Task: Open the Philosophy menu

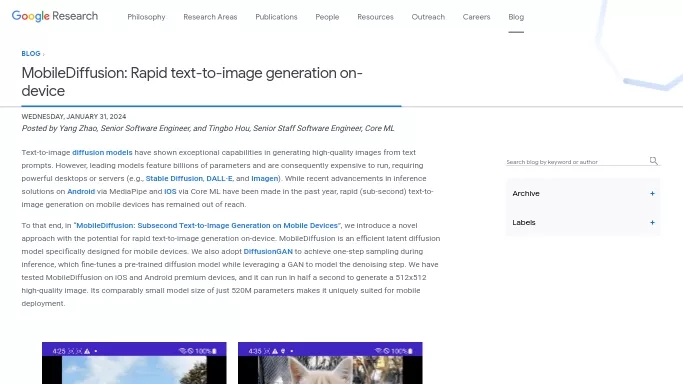Action: coord(146,17)
